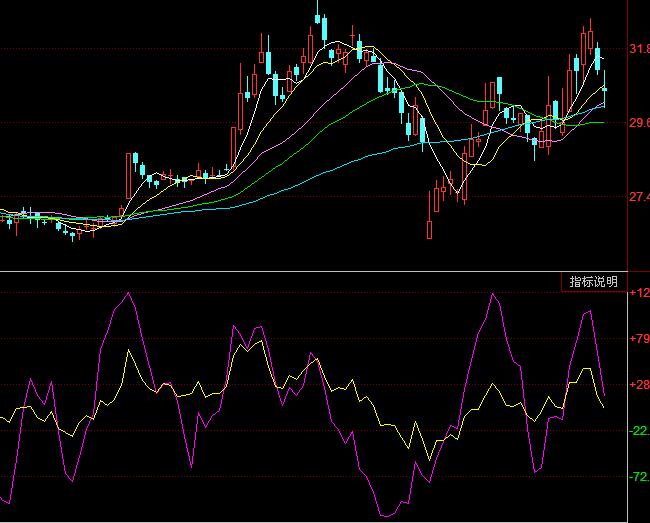Click the deepest magenta indicator trough at bottom
Image resolution: width=650 pixels, height=523 pixels.
coord(385,515)
